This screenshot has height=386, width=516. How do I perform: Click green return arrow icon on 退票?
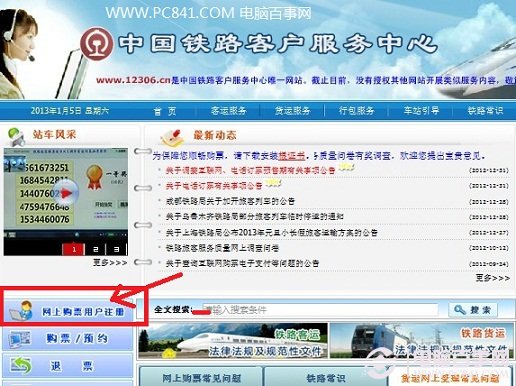pyautogui.click(x=21, y=365)
